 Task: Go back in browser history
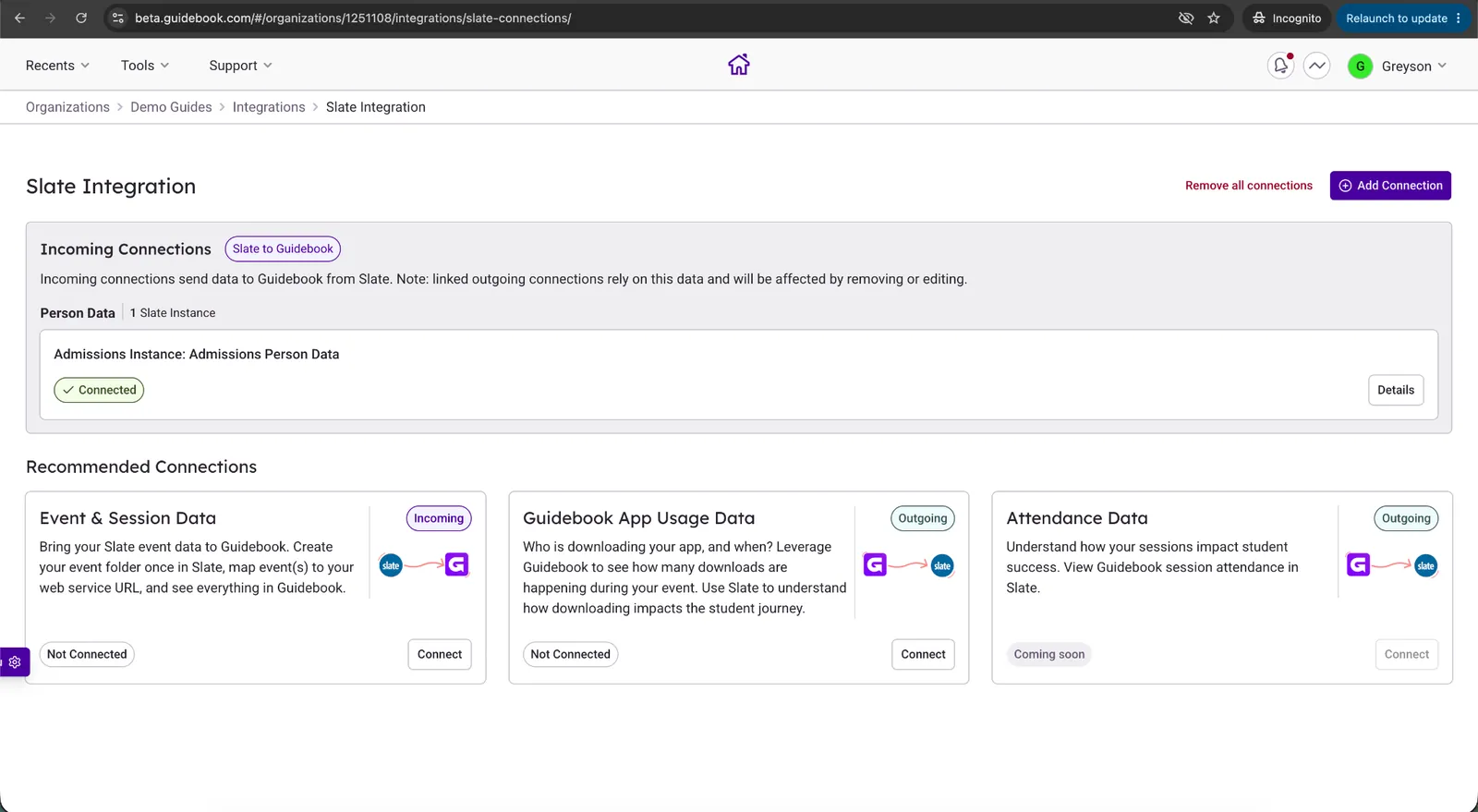click(19, 18)
